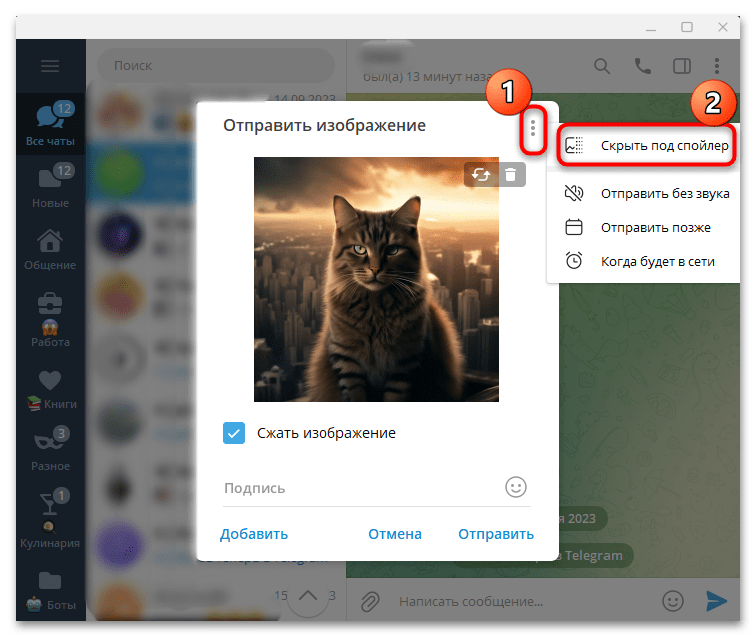Click the scroll-up chevron in chat list
The width and height of the screenshot is (756, 637).
308,596
